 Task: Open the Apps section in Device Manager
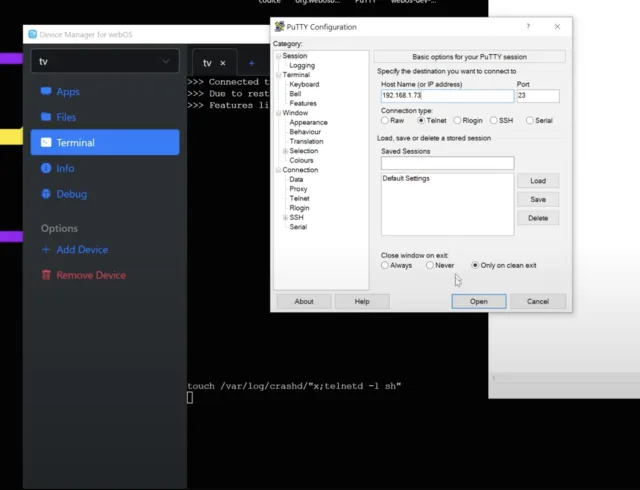[105, 91]
